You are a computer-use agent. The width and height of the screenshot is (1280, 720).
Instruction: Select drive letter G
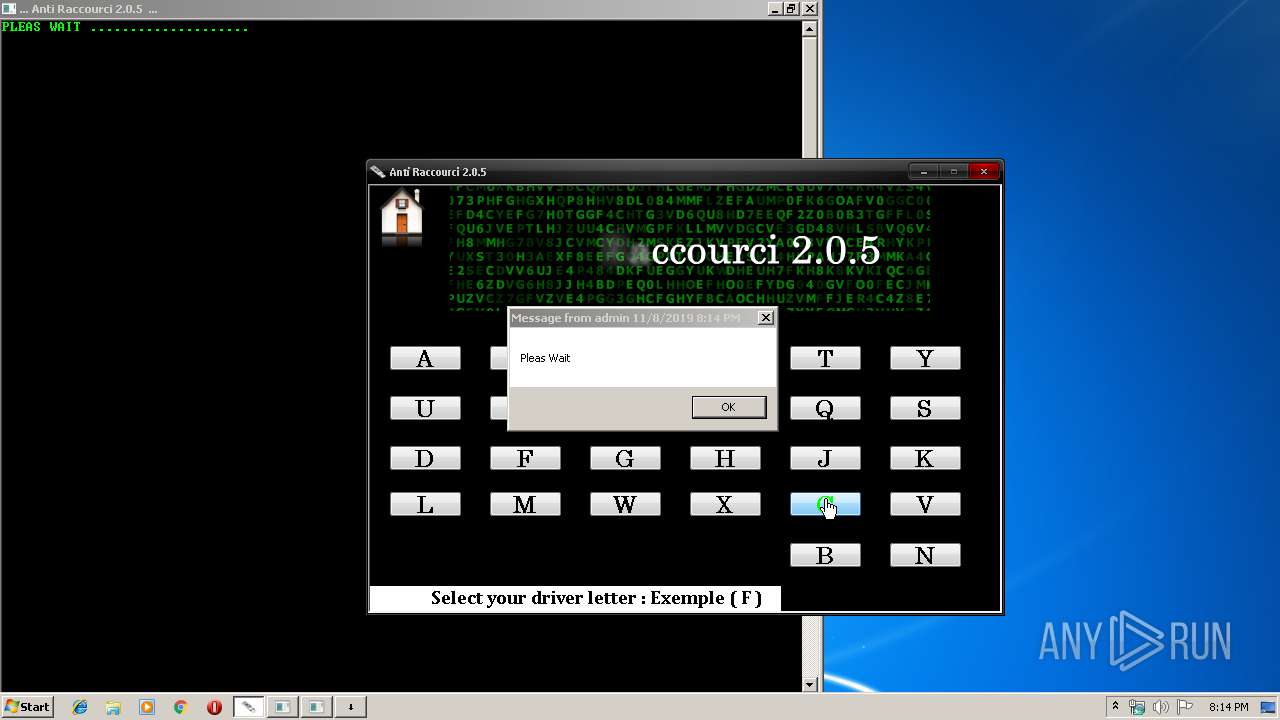tap(625, 458)
